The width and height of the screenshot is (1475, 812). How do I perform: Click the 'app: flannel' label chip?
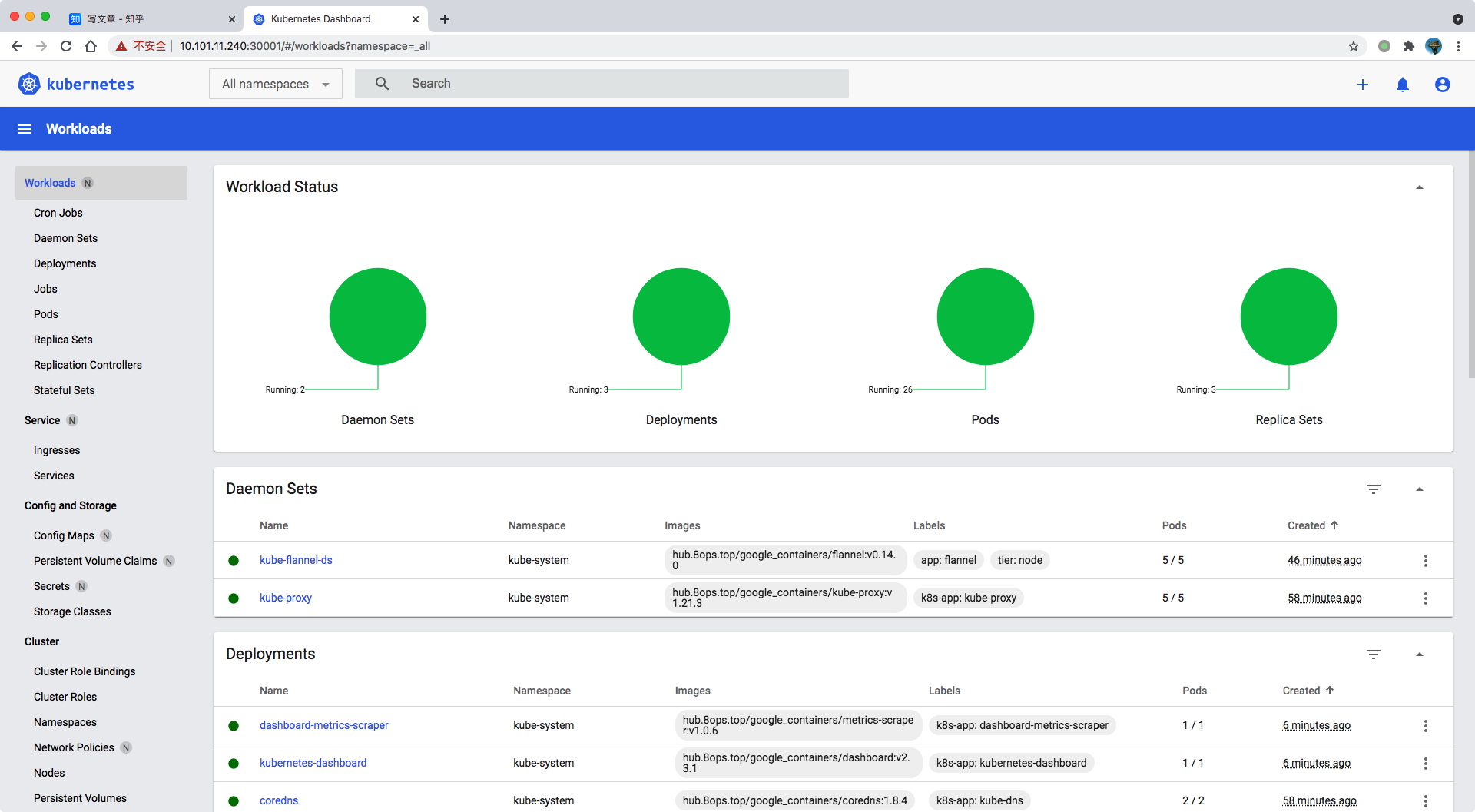949,560
